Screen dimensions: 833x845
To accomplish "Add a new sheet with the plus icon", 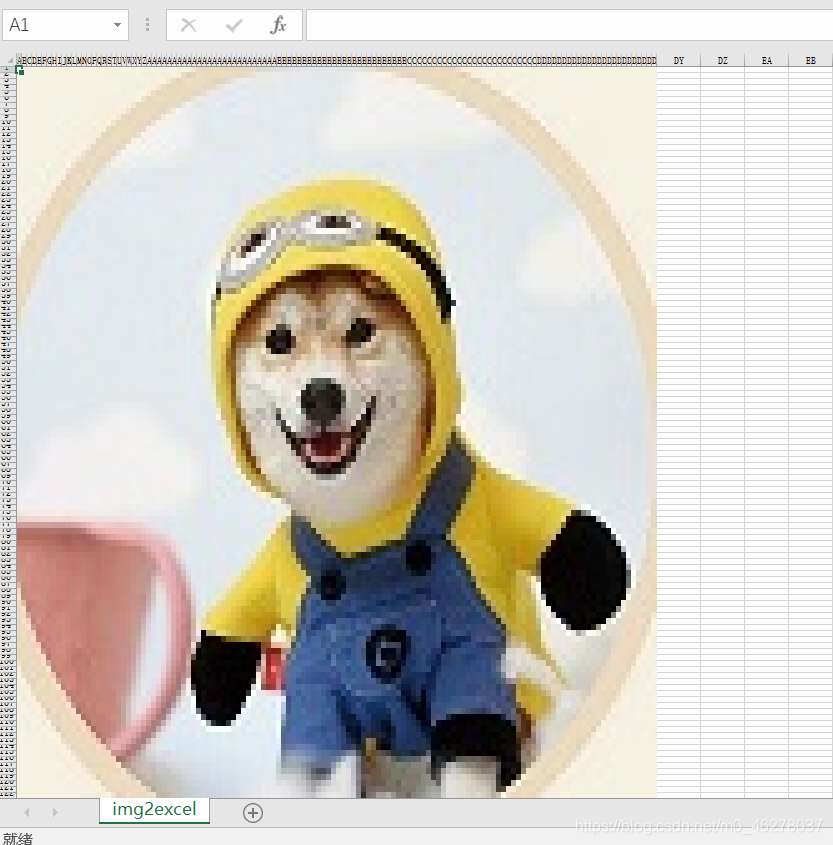I will [253, 813].
